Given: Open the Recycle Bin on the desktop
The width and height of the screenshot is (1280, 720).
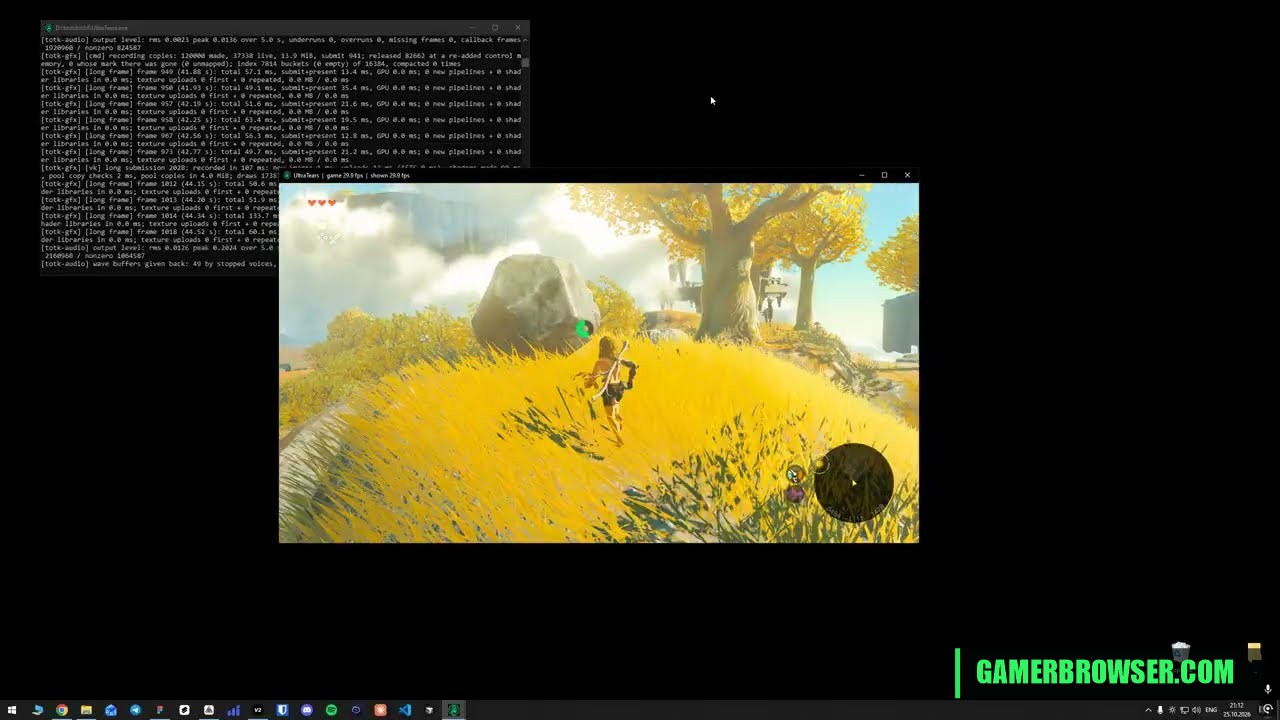Looking at the screenshot, I should point(1181,653).
